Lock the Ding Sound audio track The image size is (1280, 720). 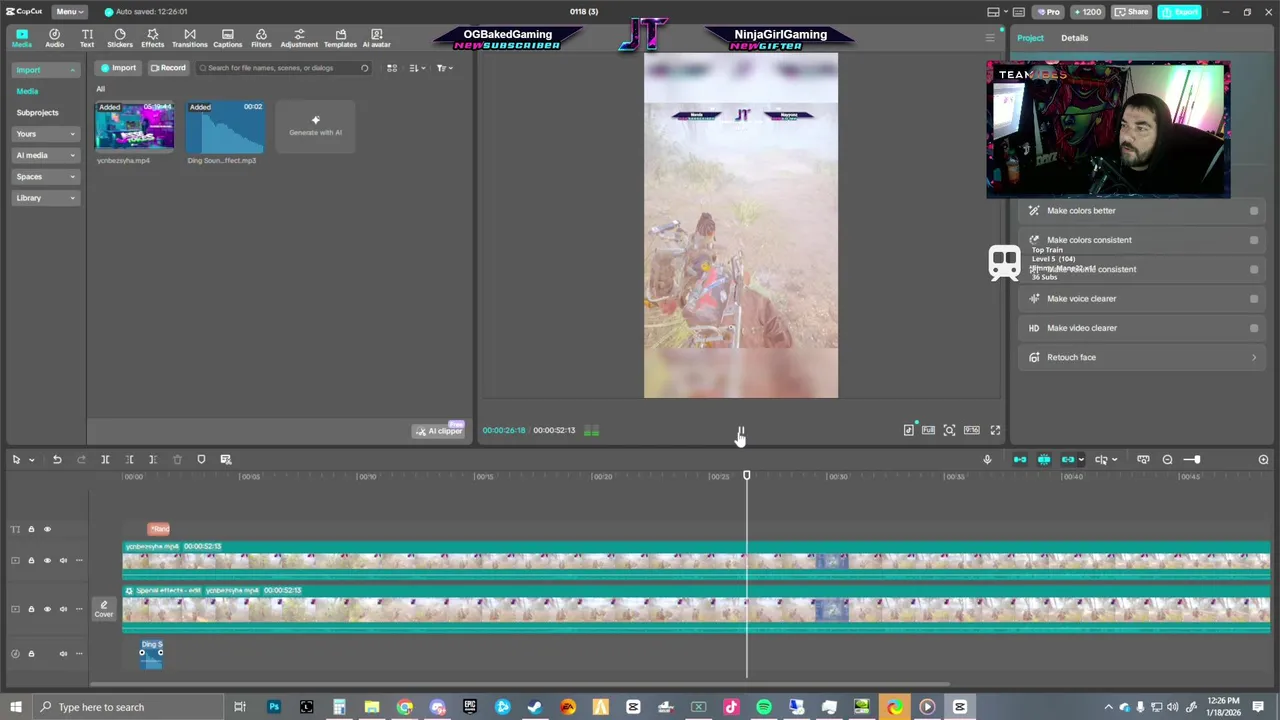(x=31, y=653)
